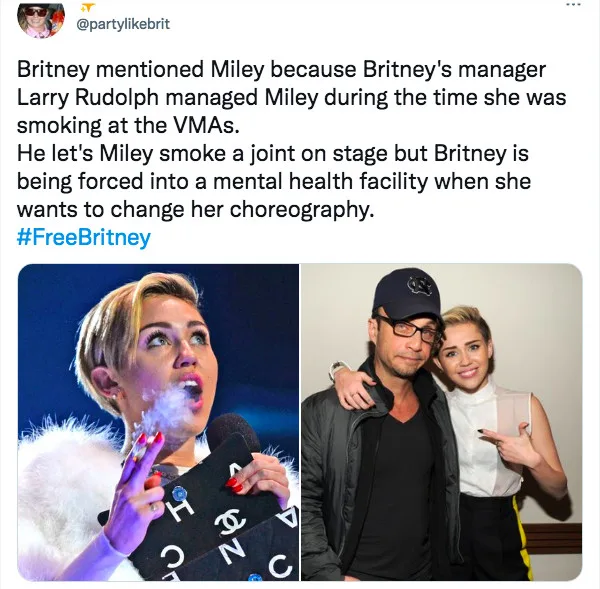
Task: Open the #FreeBritney hashtag
Action: point(84,237)
